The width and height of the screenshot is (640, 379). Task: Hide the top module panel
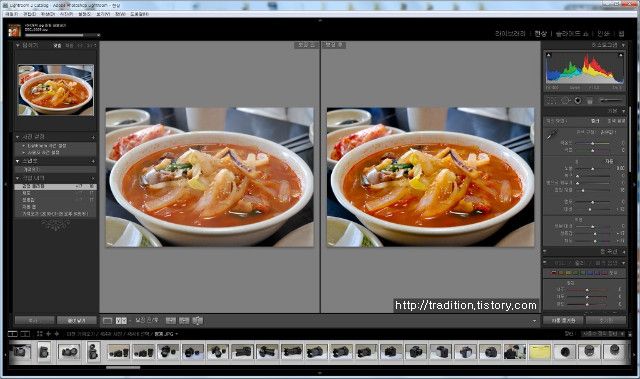pyautogui.click(x=320, y=20)
